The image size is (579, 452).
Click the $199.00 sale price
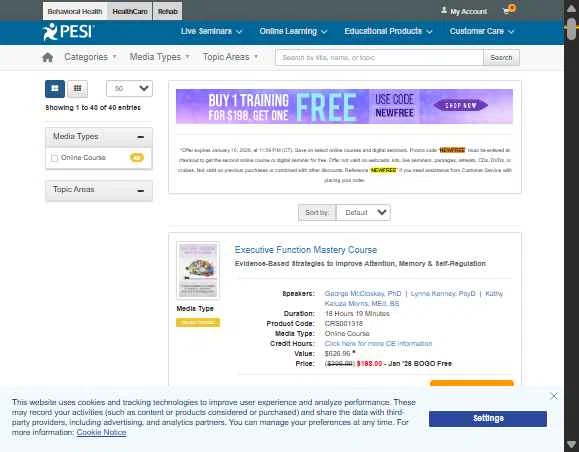pyautogui.click(x=369, y=364)
